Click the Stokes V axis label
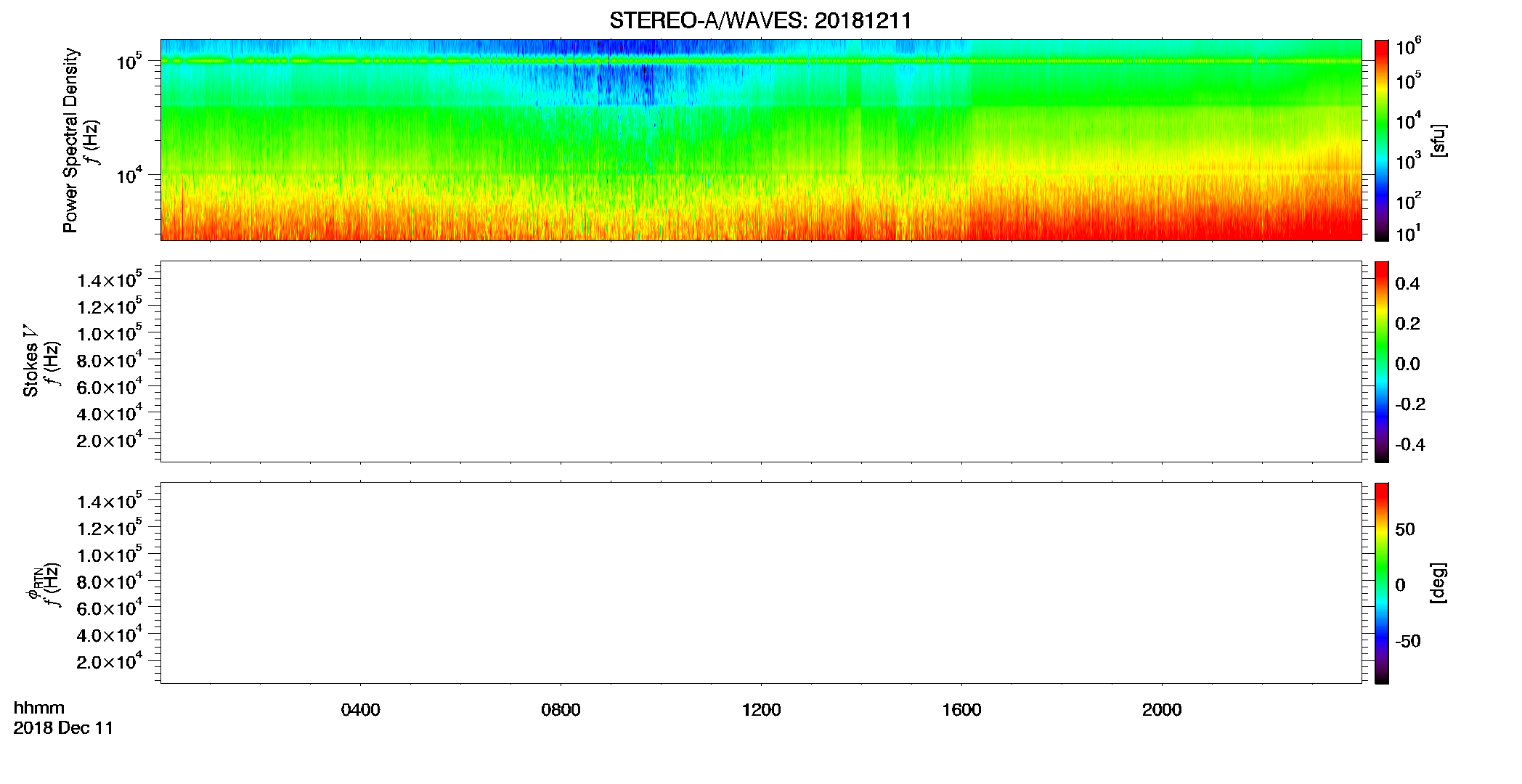The image size is (1522, 784). coord(30,361)
